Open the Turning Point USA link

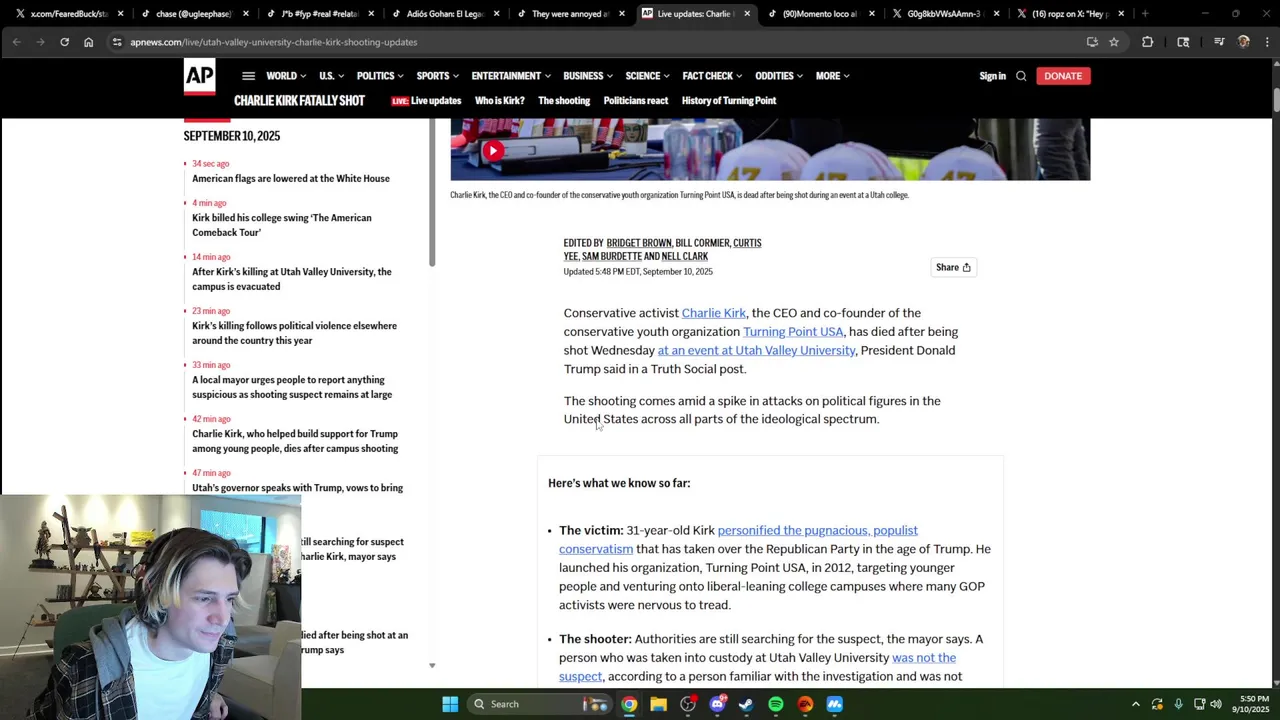tap(793, 332)
